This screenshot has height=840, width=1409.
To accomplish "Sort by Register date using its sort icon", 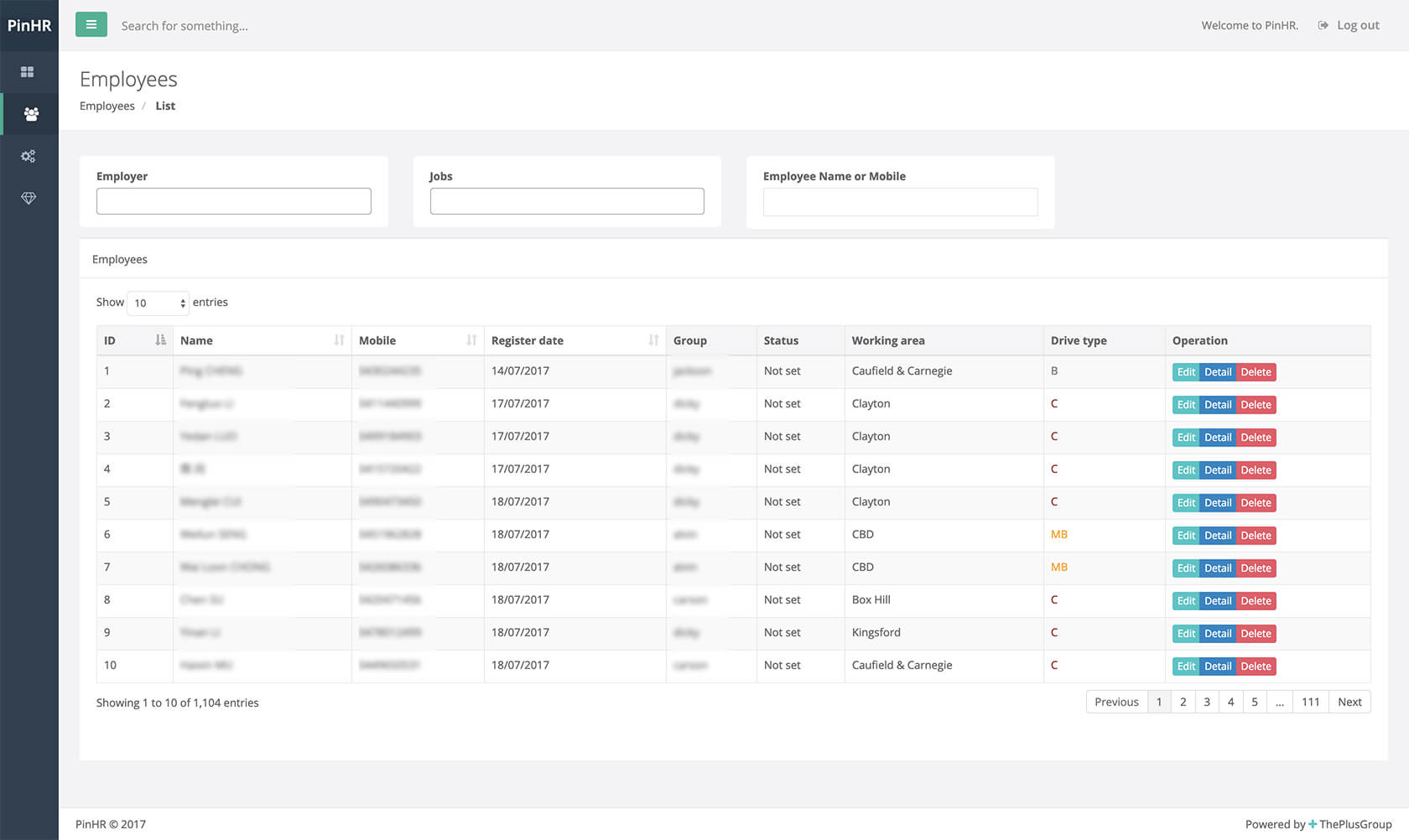I will point(654,340).
